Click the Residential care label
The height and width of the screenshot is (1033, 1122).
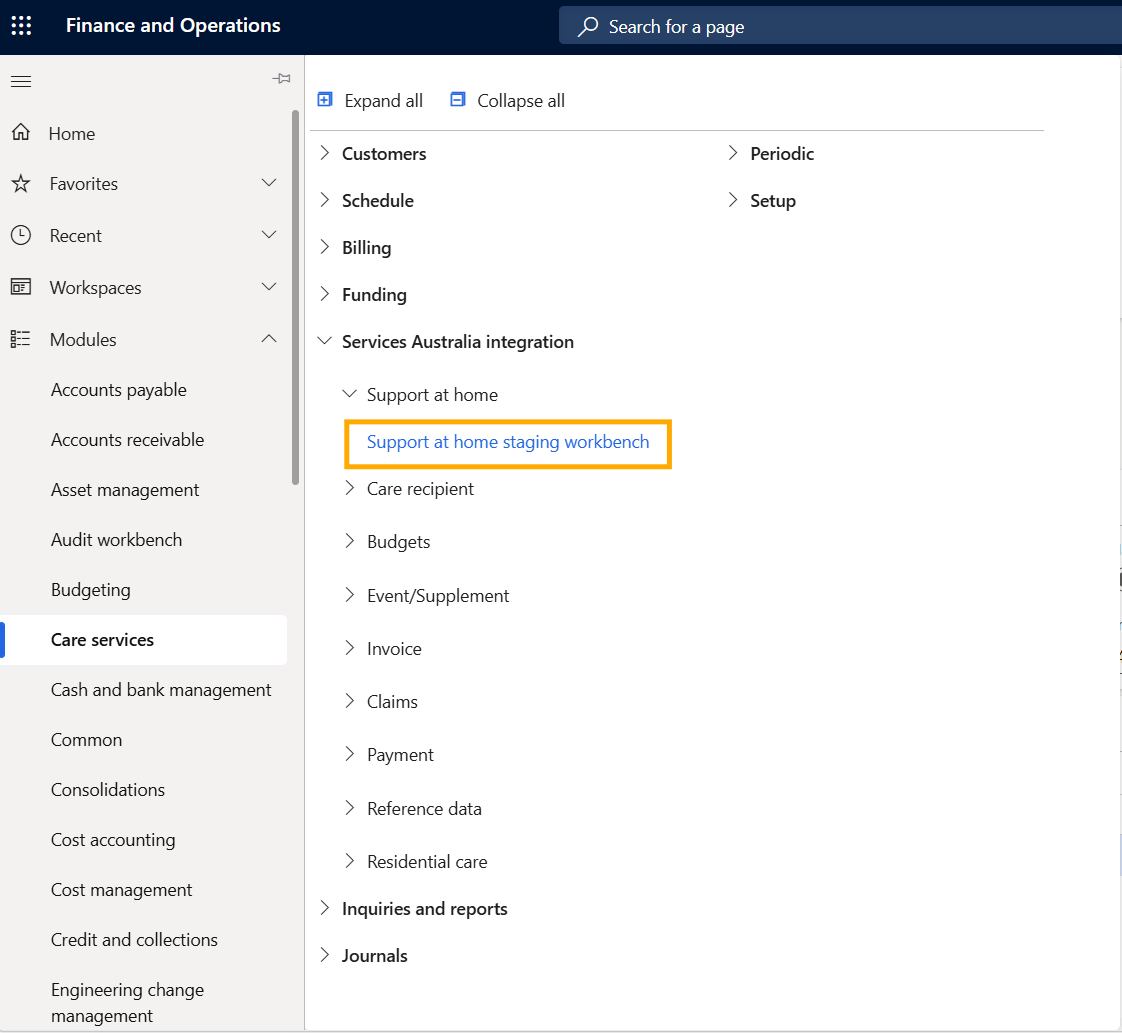click(427, 861)
